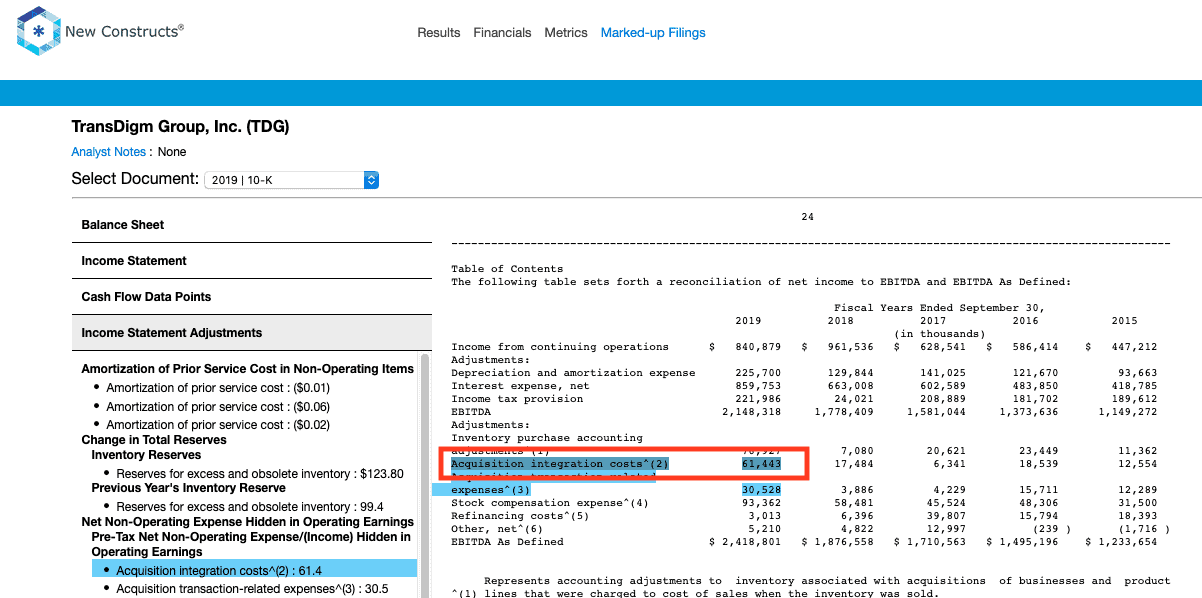Click EBITDA As Defined 2019 value 2,418,801
1202x598 pixels.
(751, 542)
